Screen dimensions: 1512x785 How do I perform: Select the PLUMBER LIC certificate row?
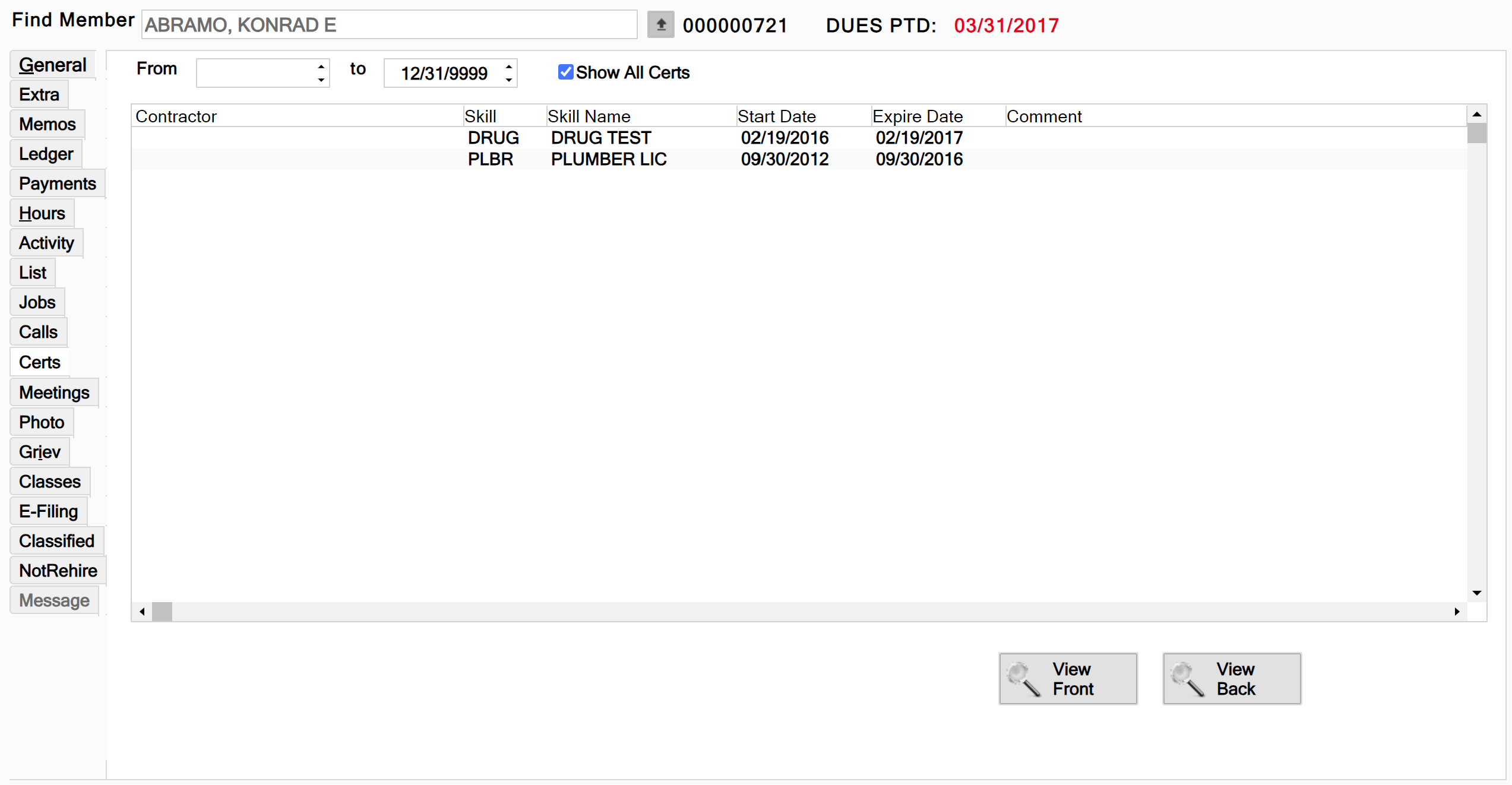608,159
